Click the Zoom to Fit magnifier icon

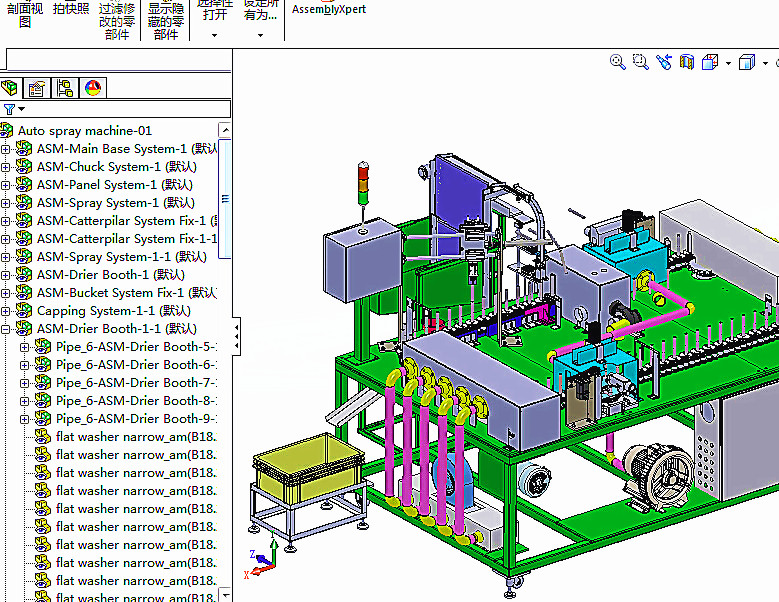(618, 62)
